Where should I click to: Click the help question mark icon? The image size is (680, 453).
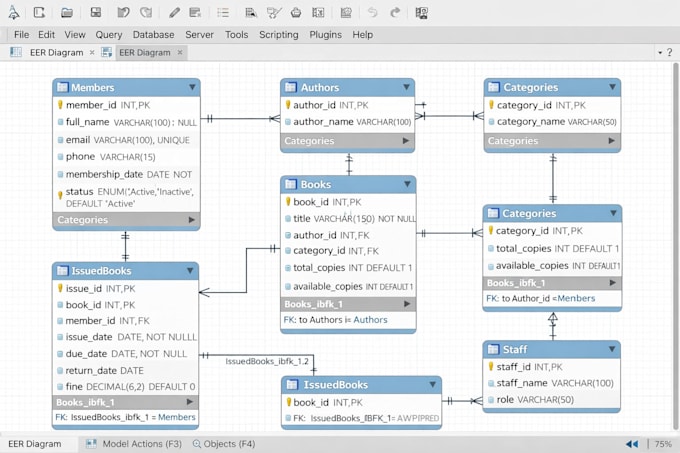(670, 52)
